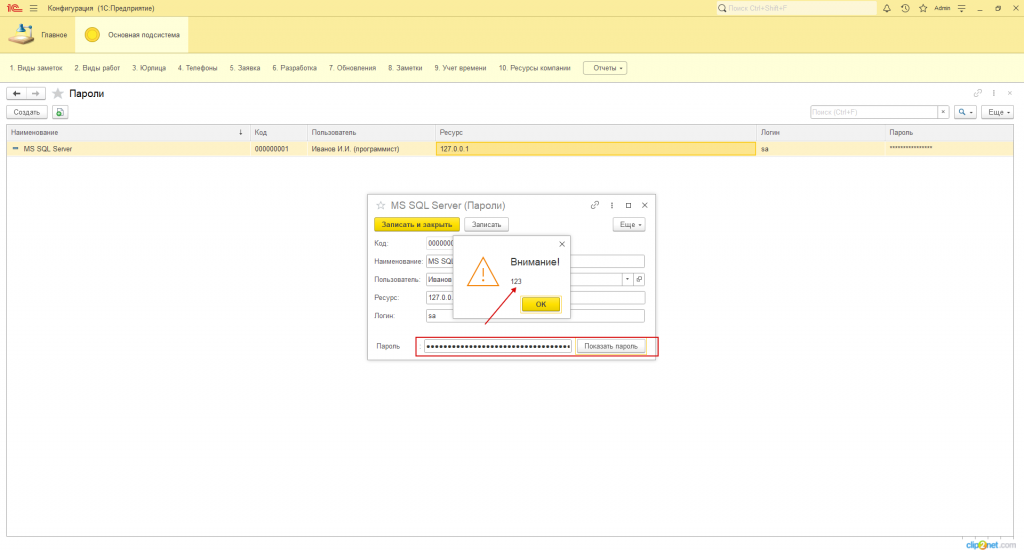Screen dimensions: 1024x551
Task: Open 5. Заявка
Action: click(245, 68)
